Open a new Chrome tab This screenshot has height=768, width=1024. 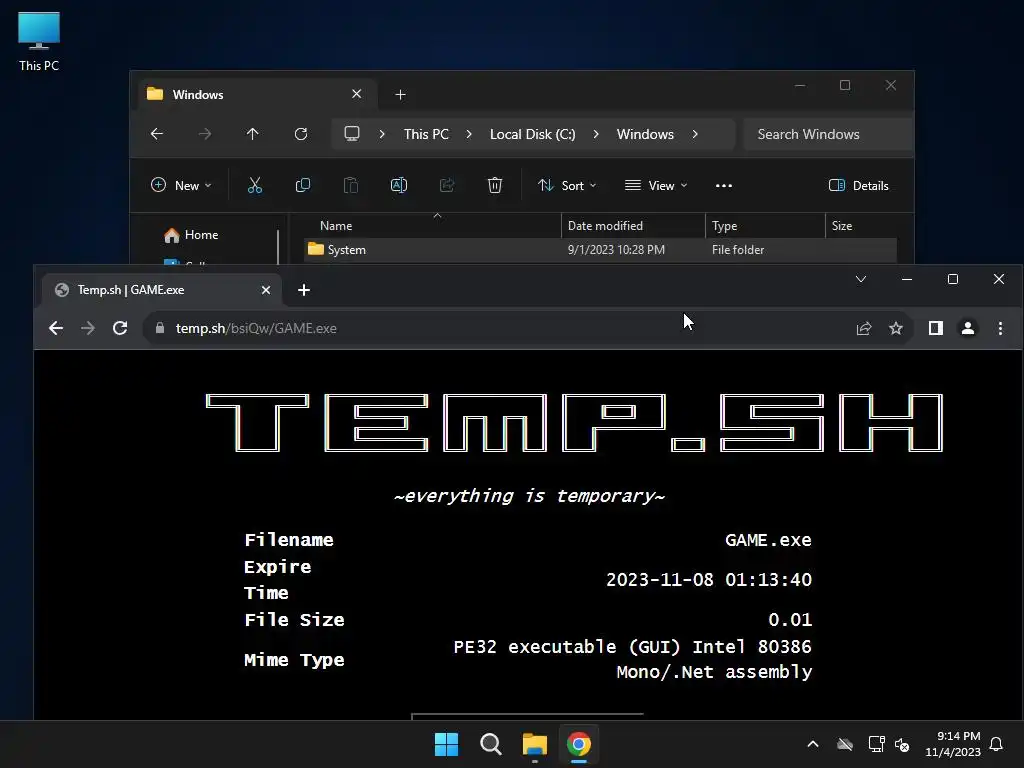tap(304, 290)
